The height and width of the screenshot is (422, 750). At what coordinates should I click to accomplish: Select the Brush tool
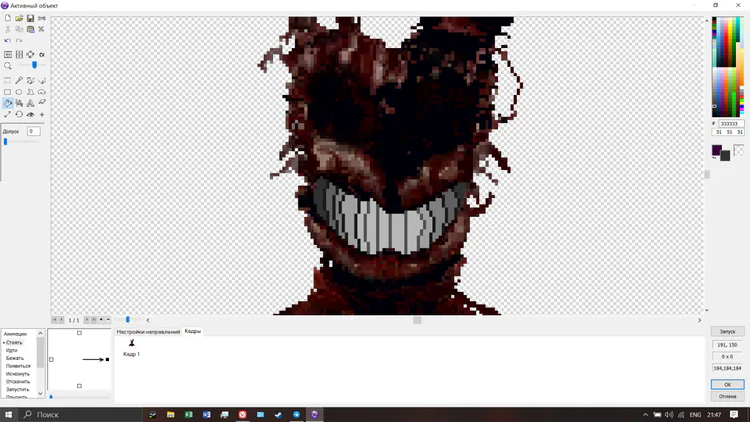(30, 80)
